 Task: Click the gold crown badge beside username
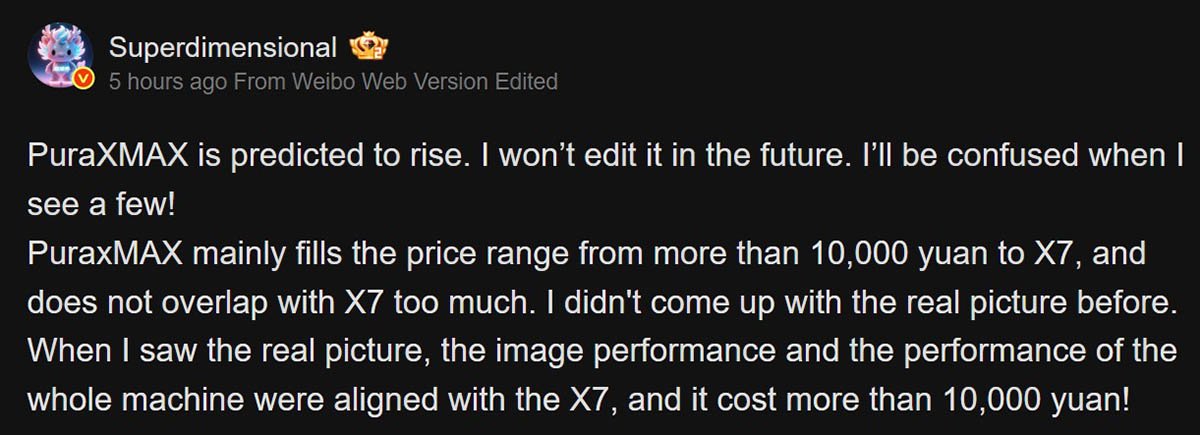point(367,46)
